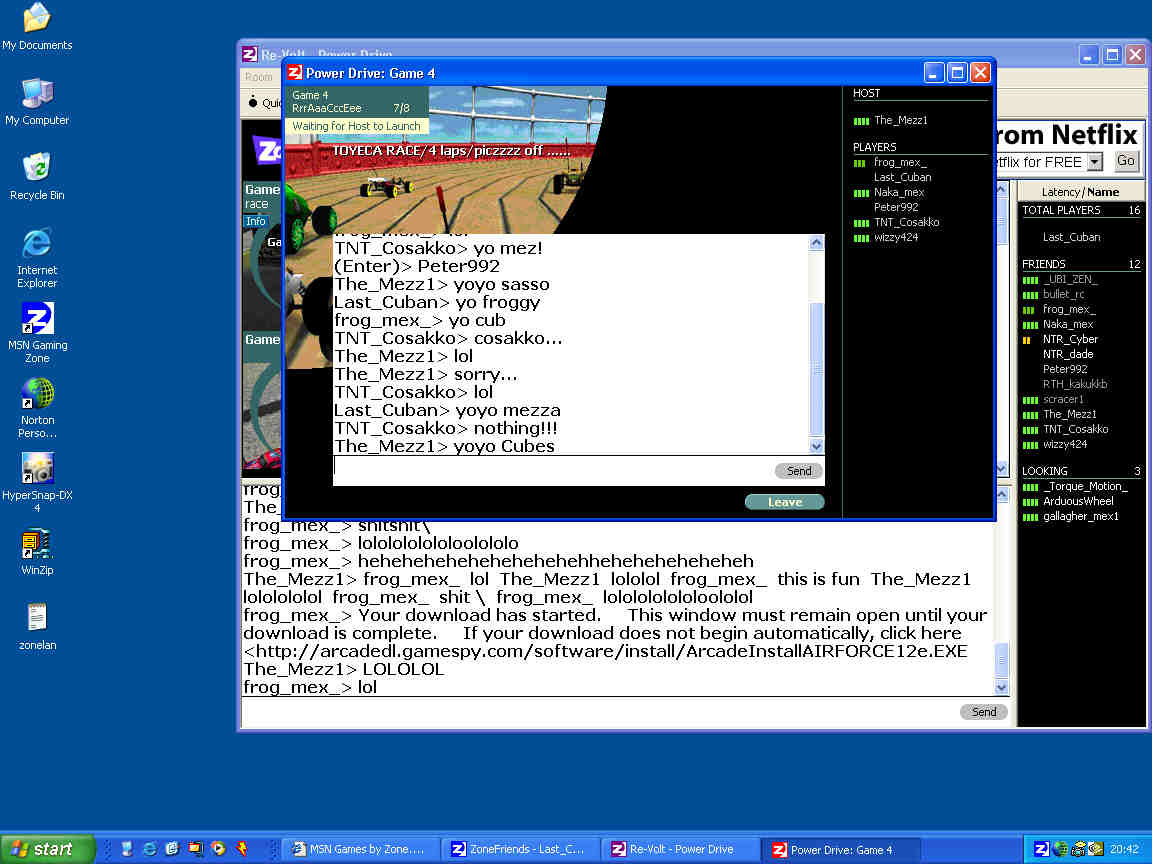
Task: Select the WinZip desktop shortcut
Action: pos(37,552)
